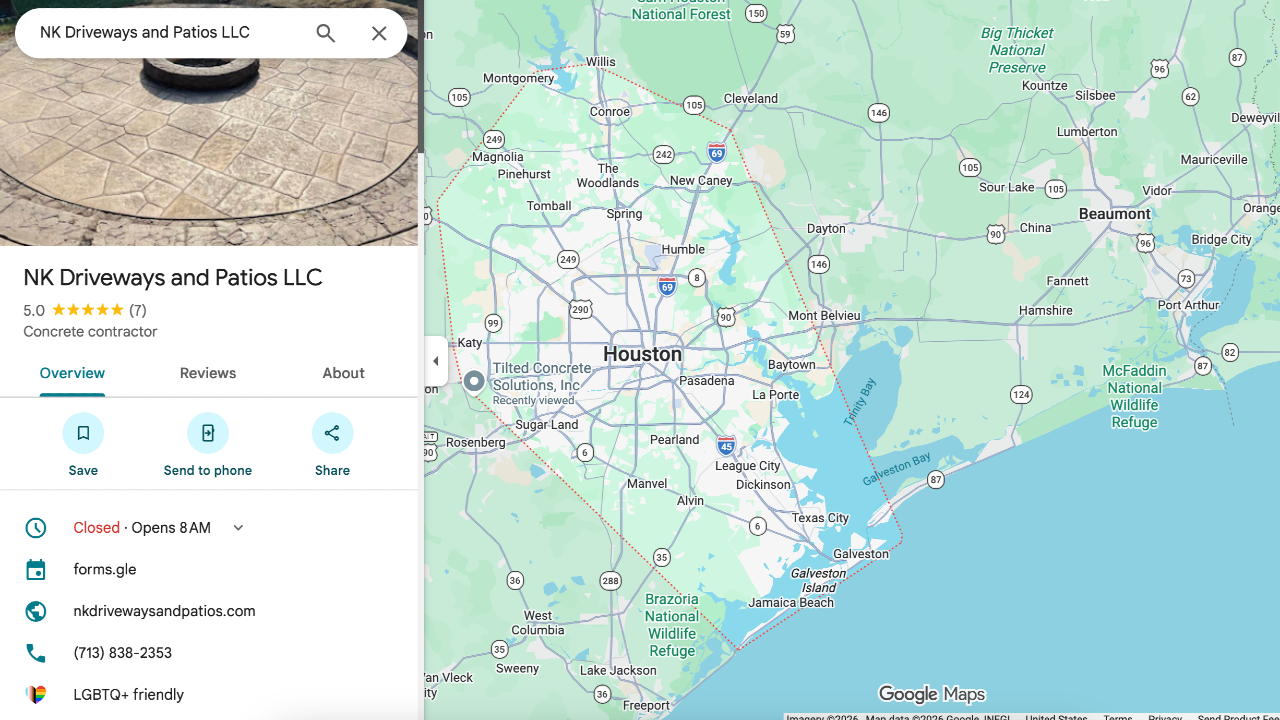Switch to the Overview tab
Screen dimensions: 1280x720
coord(72,373)
